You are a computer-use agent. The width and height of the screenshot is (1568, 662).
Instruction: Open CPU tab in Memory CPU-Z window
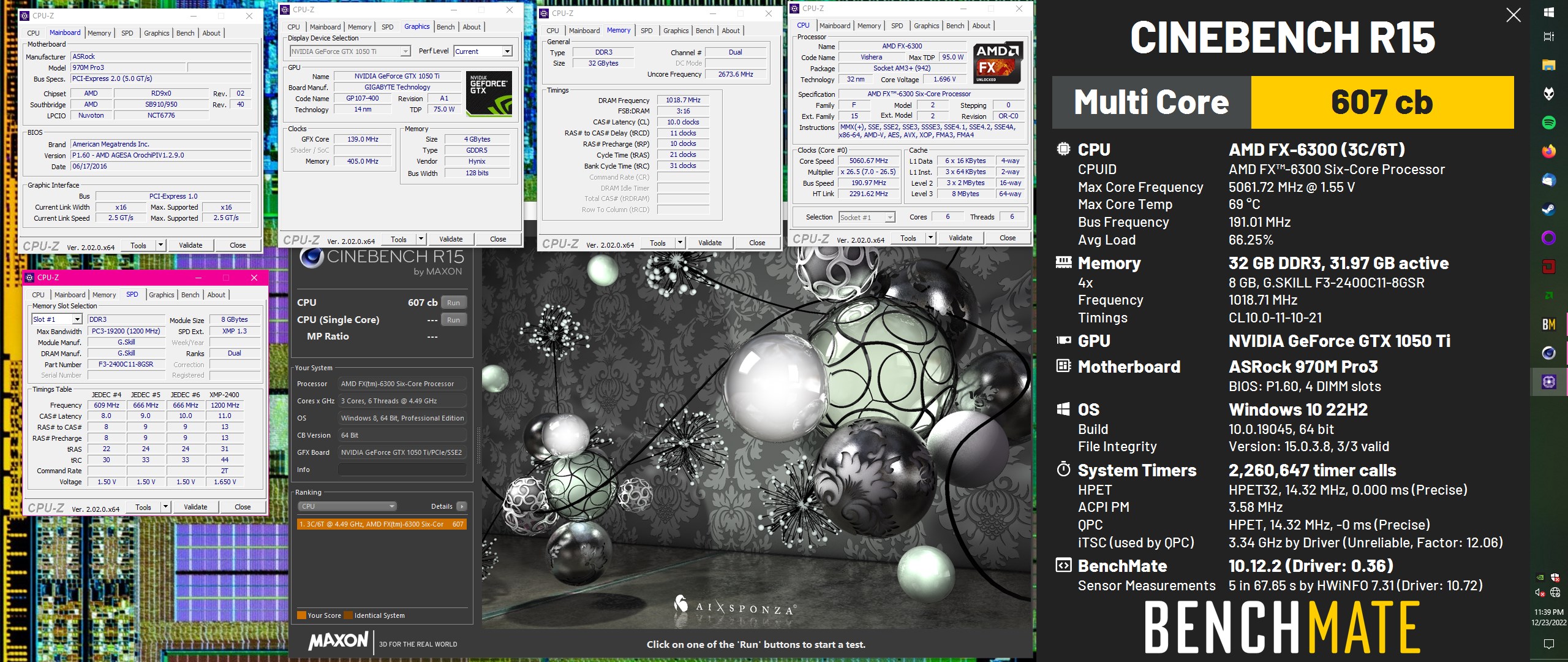coord(552,31)
